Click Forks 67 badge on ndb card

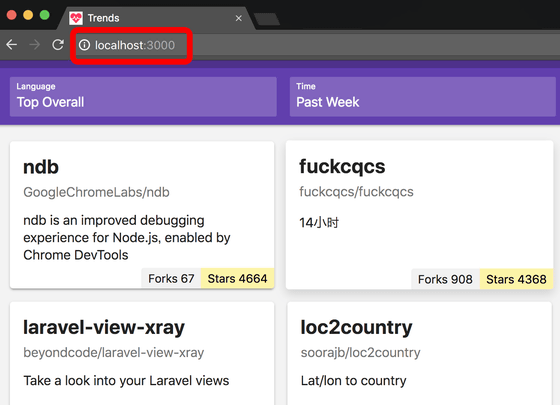(x=171, y=278)
